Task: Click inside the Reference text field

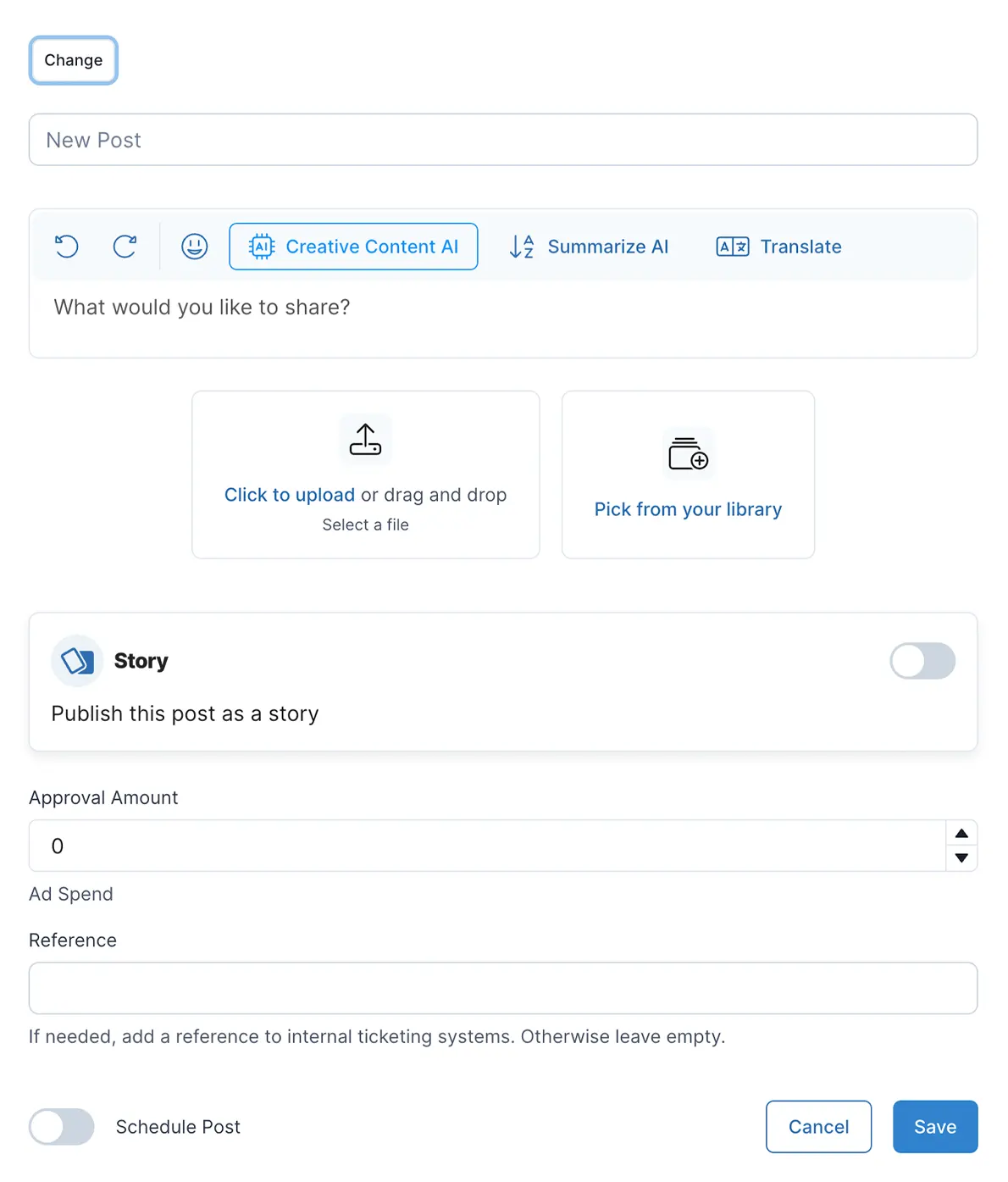Action: tap(503, 988)
